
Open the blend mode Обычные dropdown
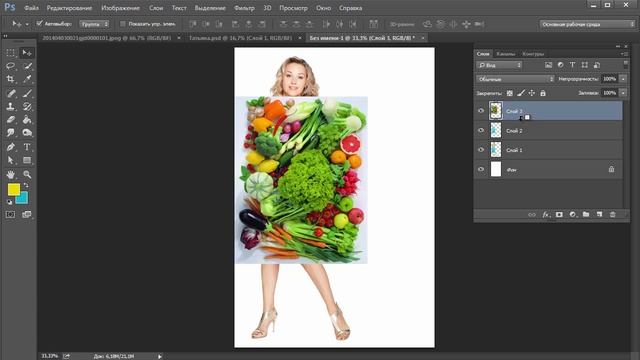click(515, 79)
